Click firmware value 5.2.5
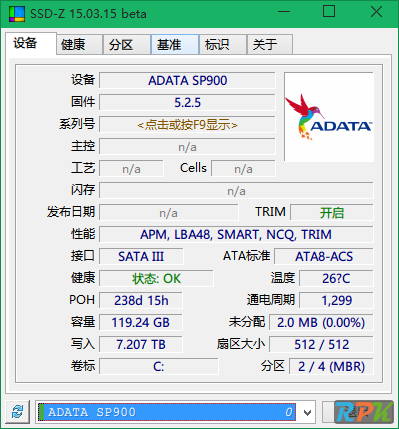Screen dimensions: 399x429 click(x=187, y=103)
